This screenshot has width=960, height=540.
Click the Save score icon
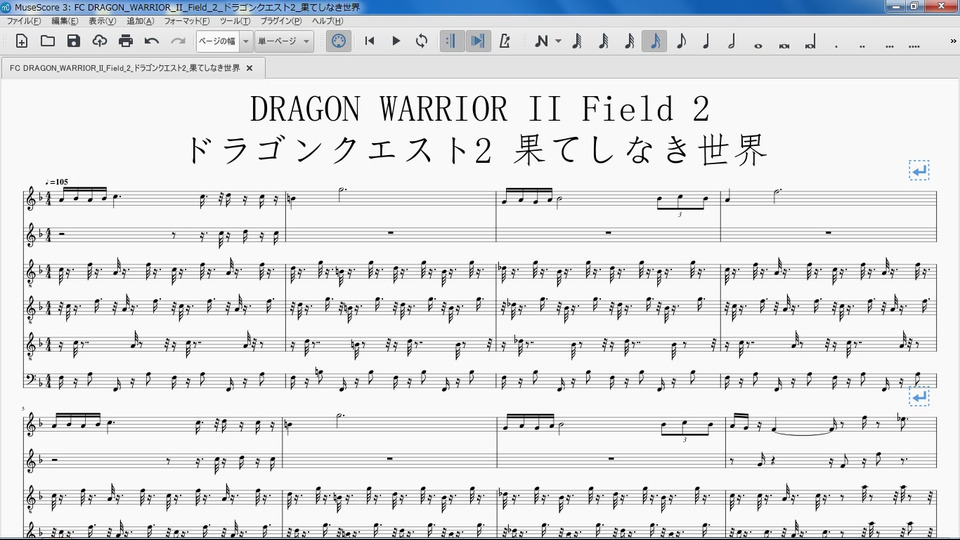73,41
